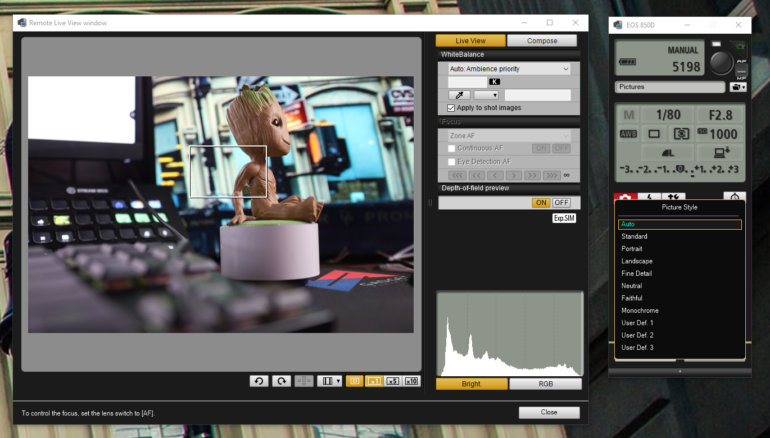Turn depth-of-field preview OFF

click(561, 203)
